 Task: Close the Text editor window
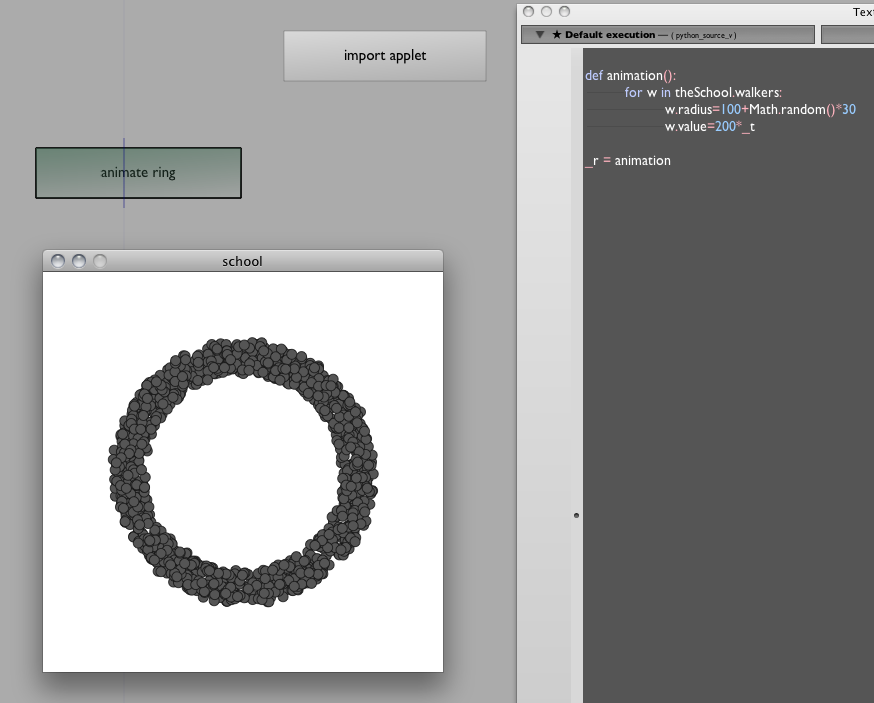(x=527, y=11)
